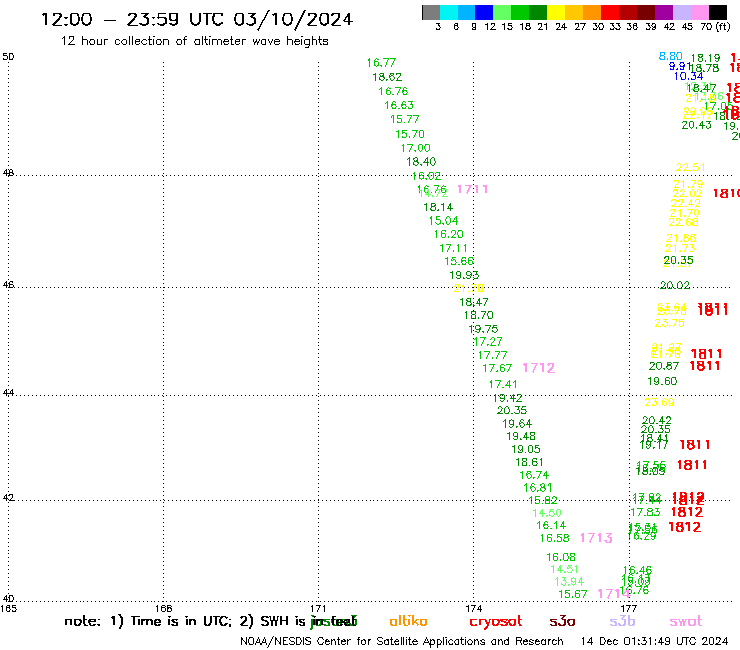Click the wave height value 18.40
Screen dimensions: 740x650
pos(421,162)
